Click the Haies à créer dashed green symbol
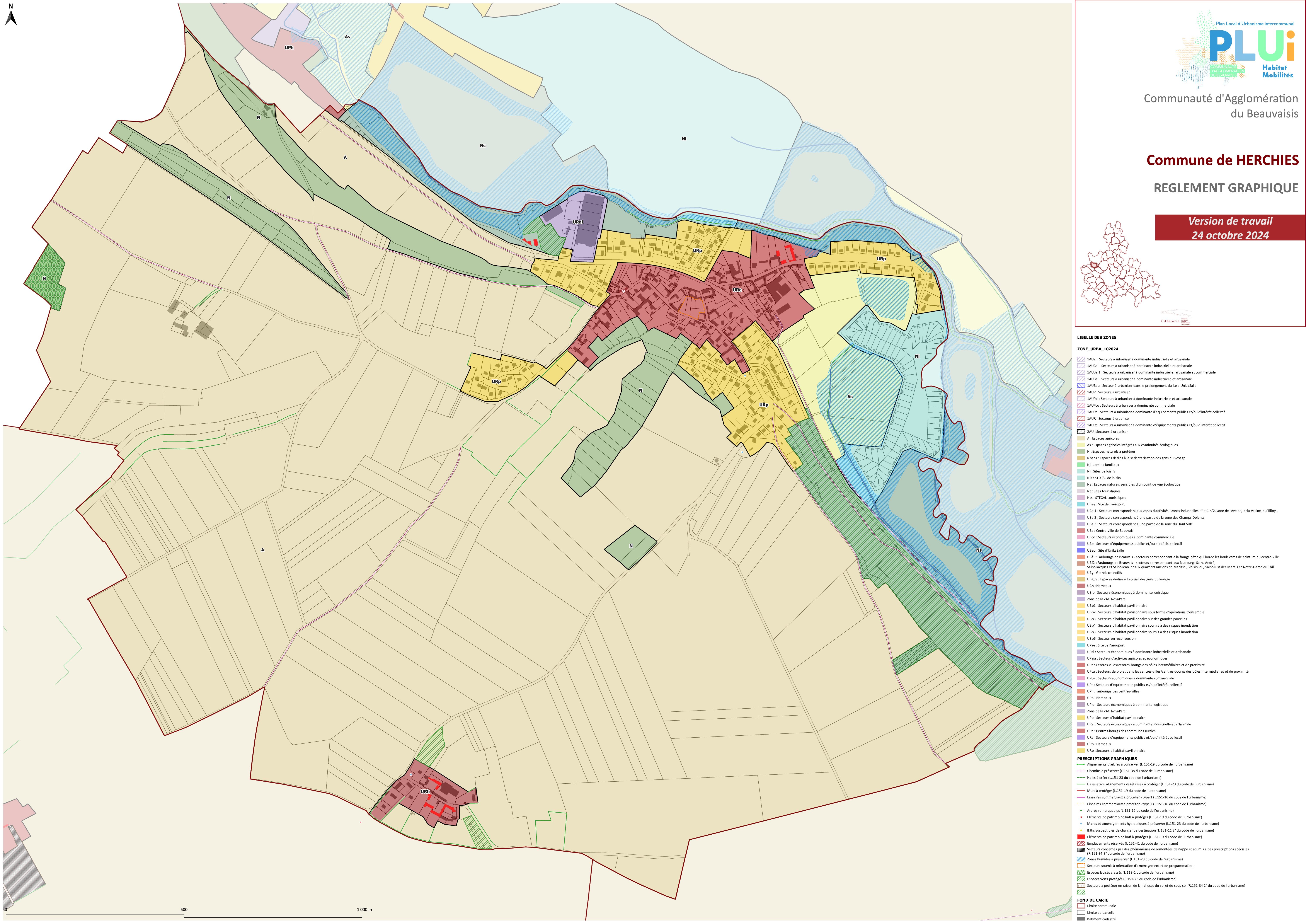 point(1081,778)
